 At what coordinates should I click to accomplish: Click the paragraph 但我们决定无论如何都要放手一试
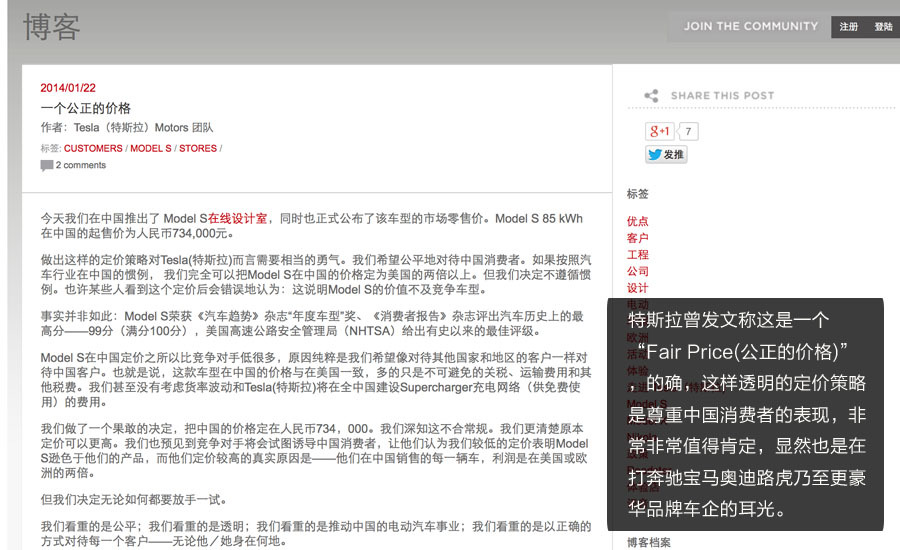point(133,499)
